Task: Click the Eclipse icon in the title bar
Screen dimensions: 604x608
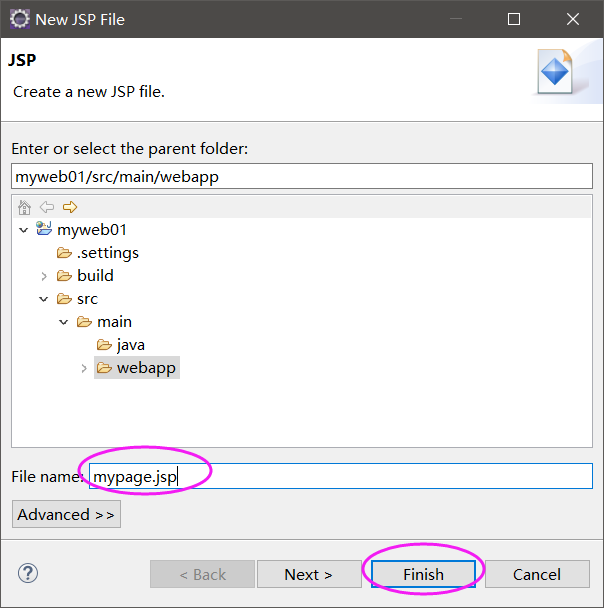Action: click(19, 19)
